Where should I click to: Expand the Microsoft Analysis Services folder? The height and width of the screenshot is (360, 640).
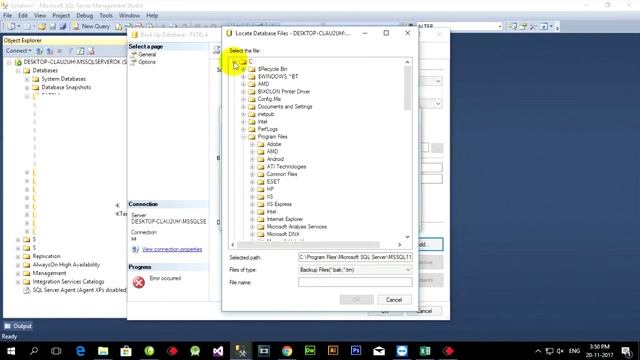(252, 227)
